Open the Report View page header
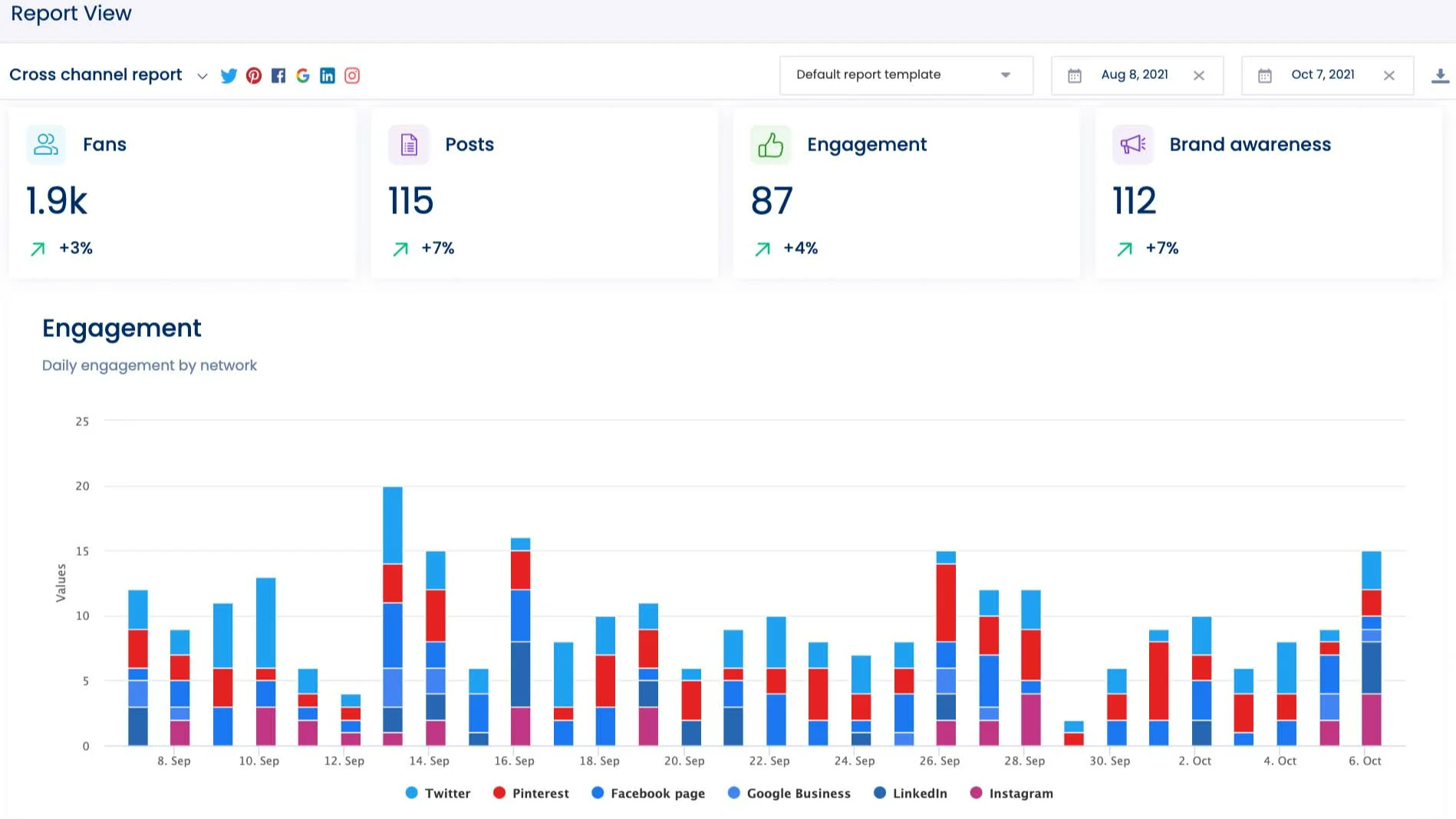The image size is (1456, 819). click(x=71, y=13)
